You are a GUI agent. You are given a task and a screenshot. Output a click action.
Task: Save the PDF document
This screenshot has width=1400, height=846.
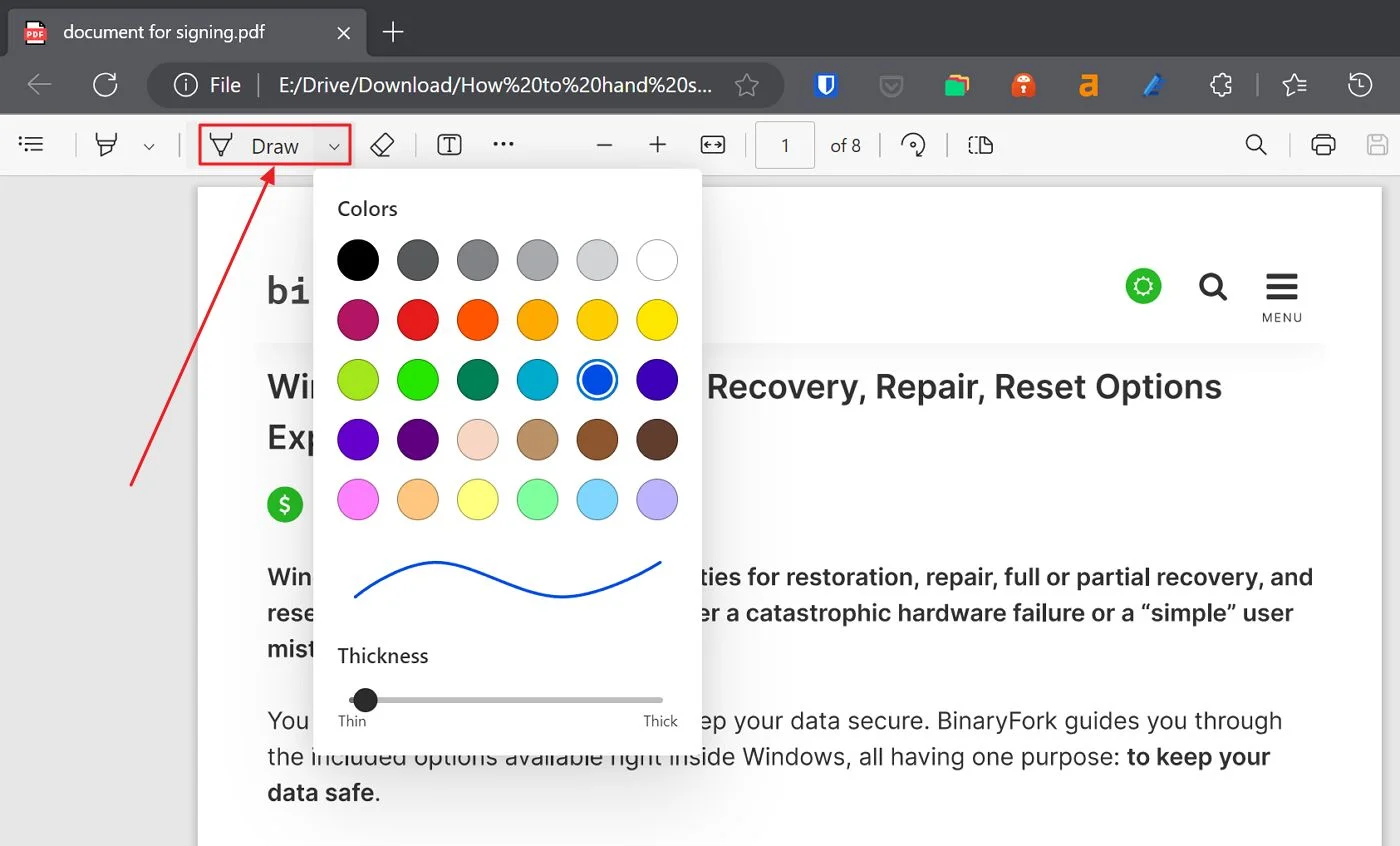[1377, 145]
